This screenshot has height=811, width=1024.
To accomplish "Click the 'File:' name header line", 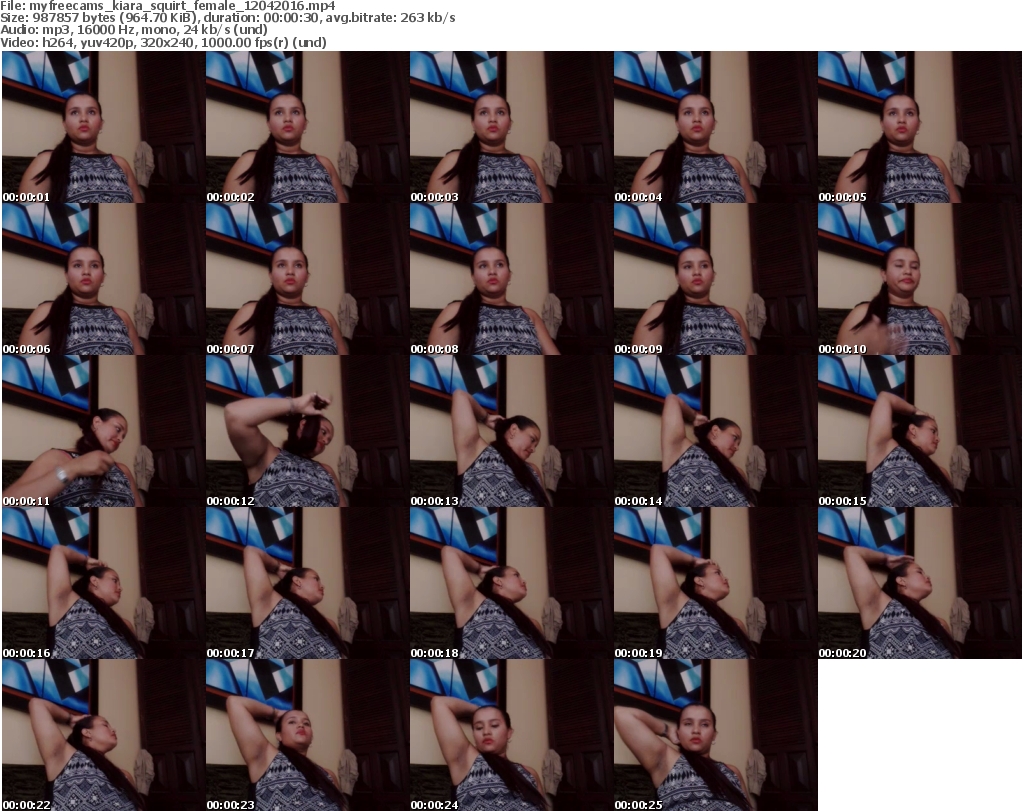I will pos(168,6).
